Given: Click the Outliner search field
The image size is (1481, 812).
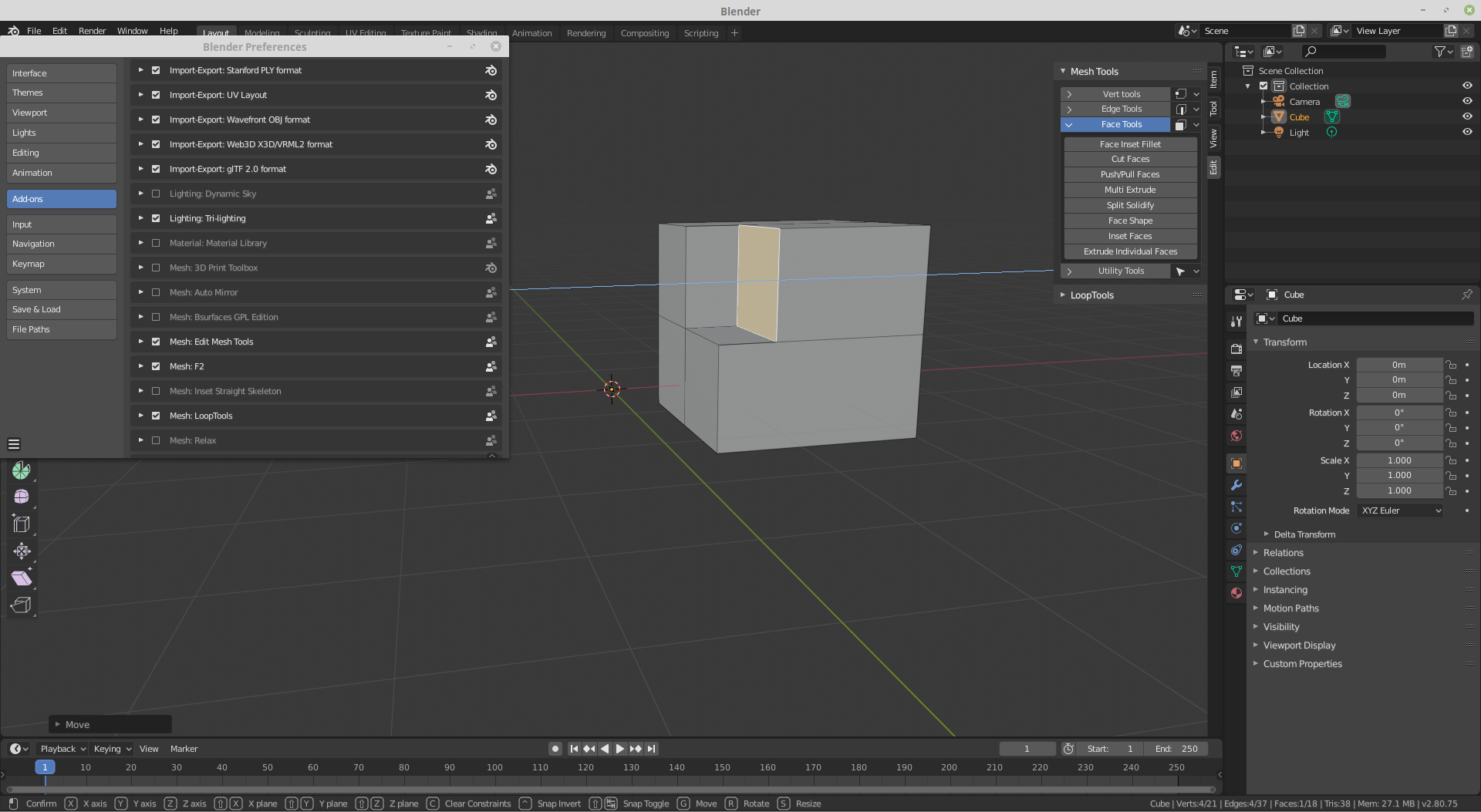Looking at the screenshot, I should pyautogui.click(x=1343, y=52).
